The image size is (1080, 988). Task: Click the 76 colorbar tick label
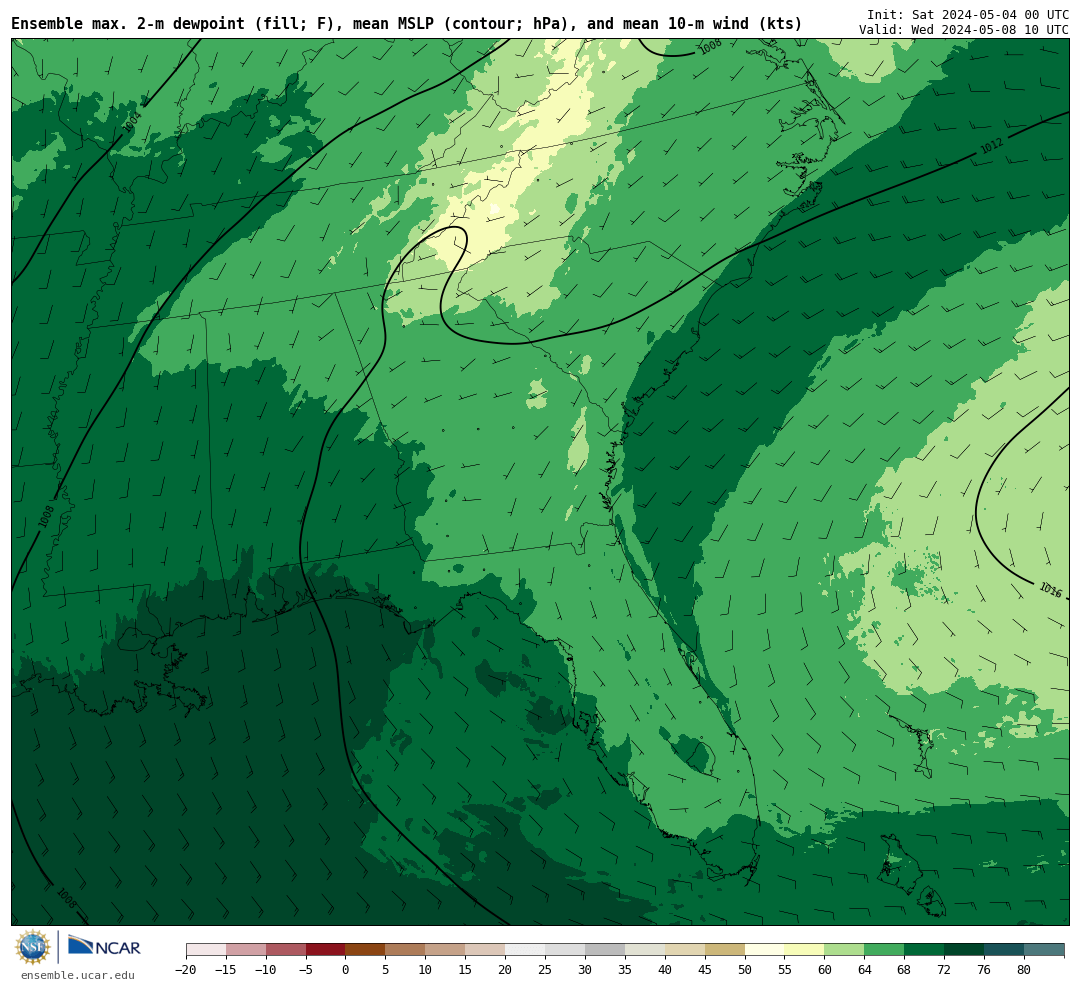pos(985,969)
